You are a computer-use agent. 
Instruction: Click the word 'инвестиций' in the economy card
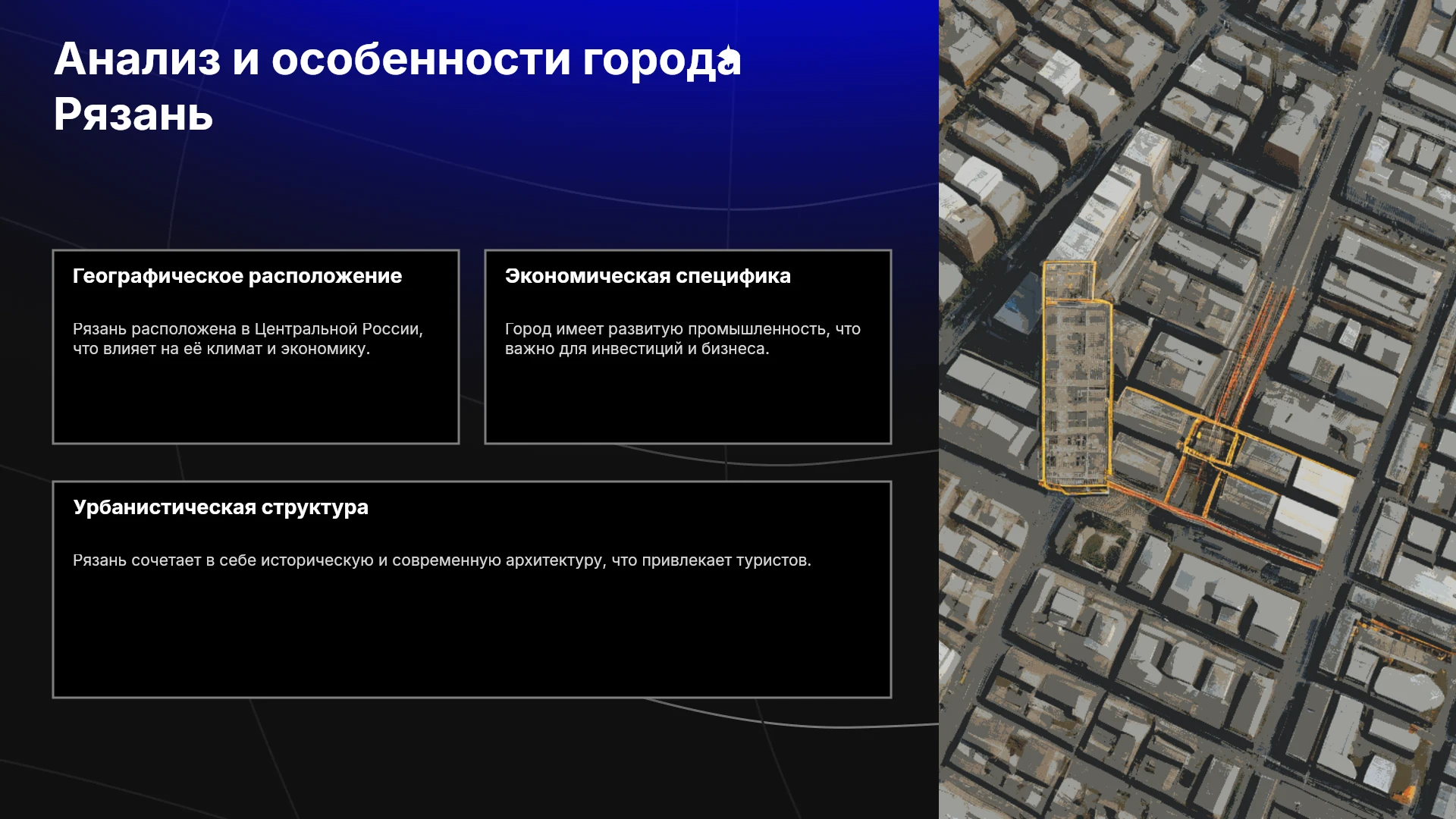pos(637,349)
